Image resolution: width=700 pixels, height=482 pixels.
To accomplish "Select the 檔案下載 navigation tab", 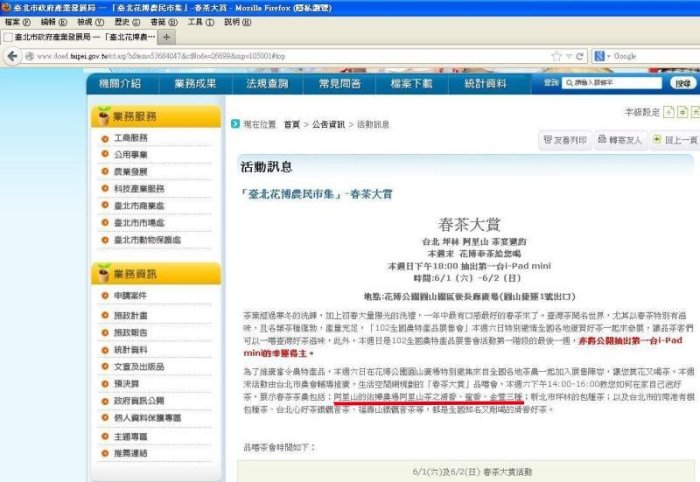I will (x=412, y=84).
